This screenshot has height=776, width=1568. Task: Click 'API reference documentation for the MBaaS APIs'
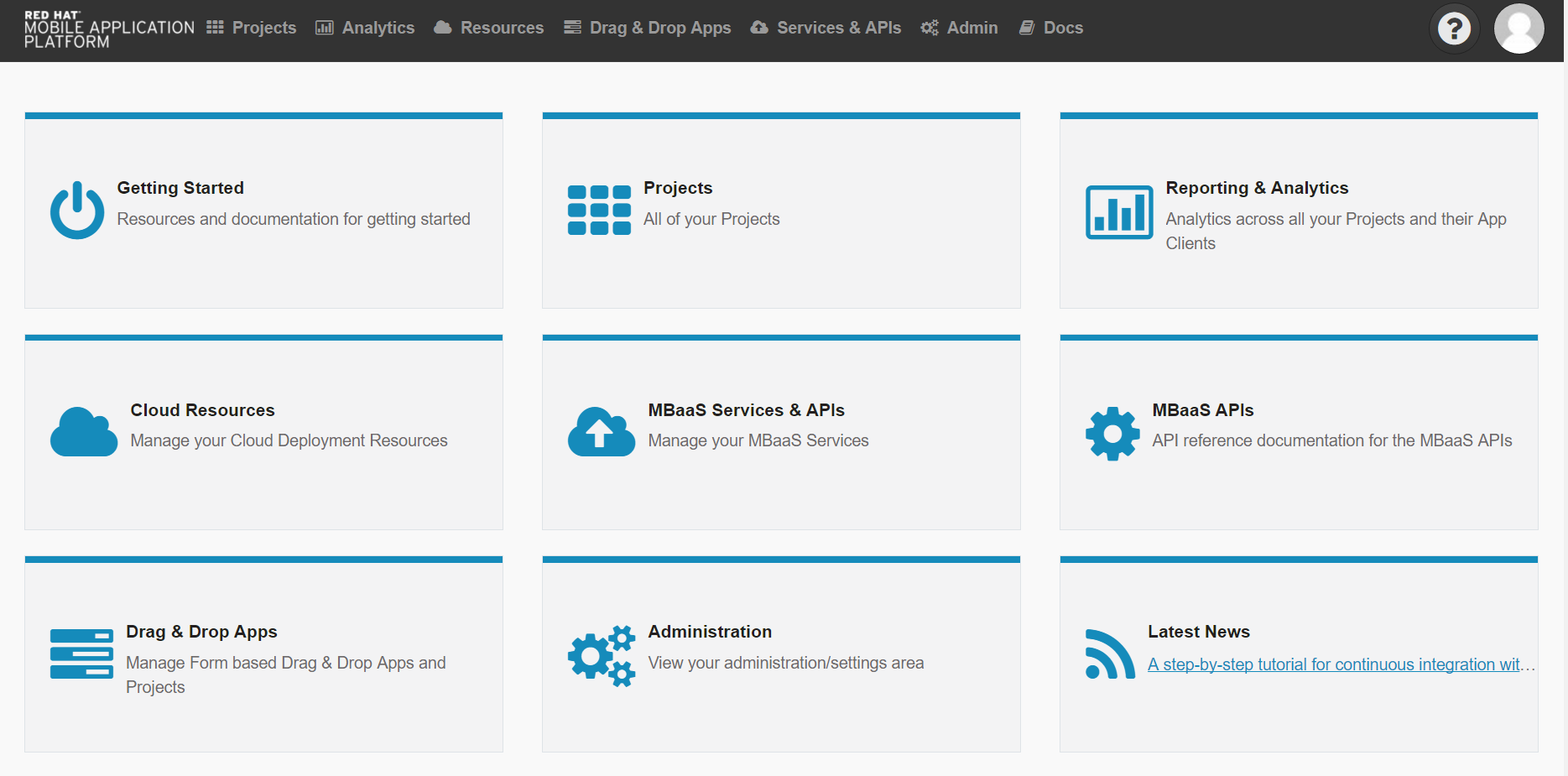click(x=1331, y=440)
